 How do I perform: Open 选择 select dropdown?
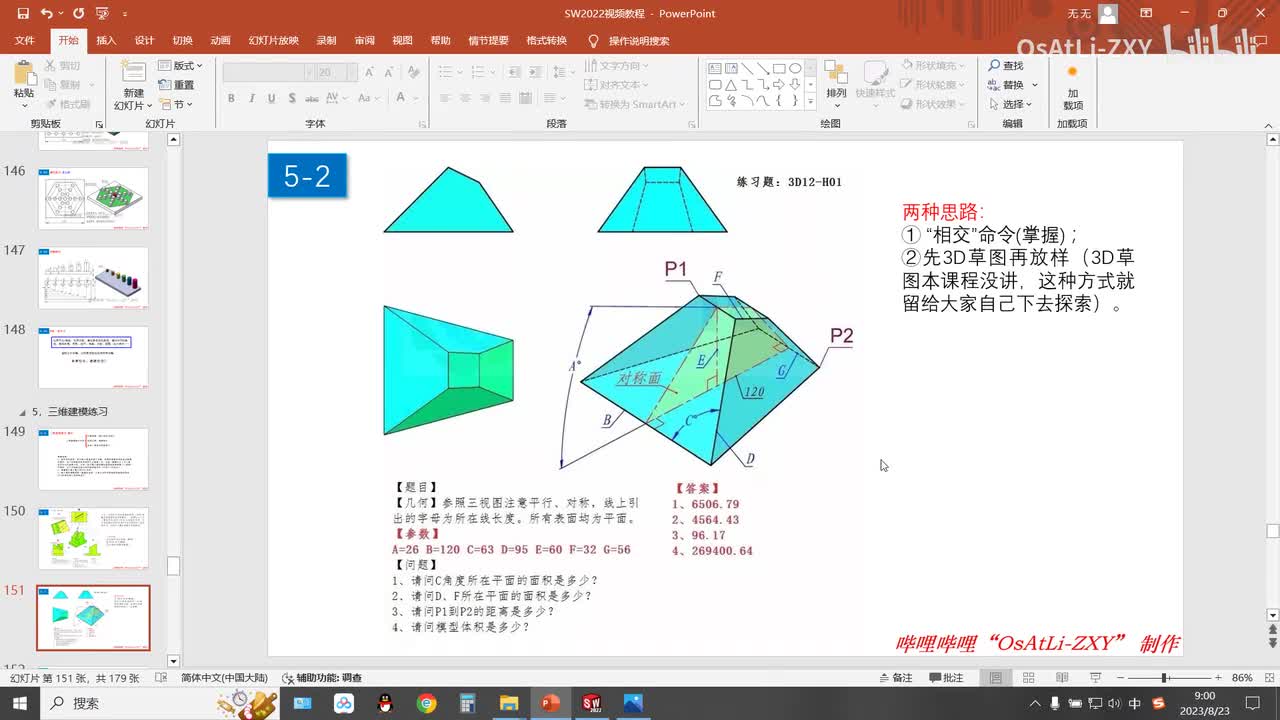click(1013, 104)
